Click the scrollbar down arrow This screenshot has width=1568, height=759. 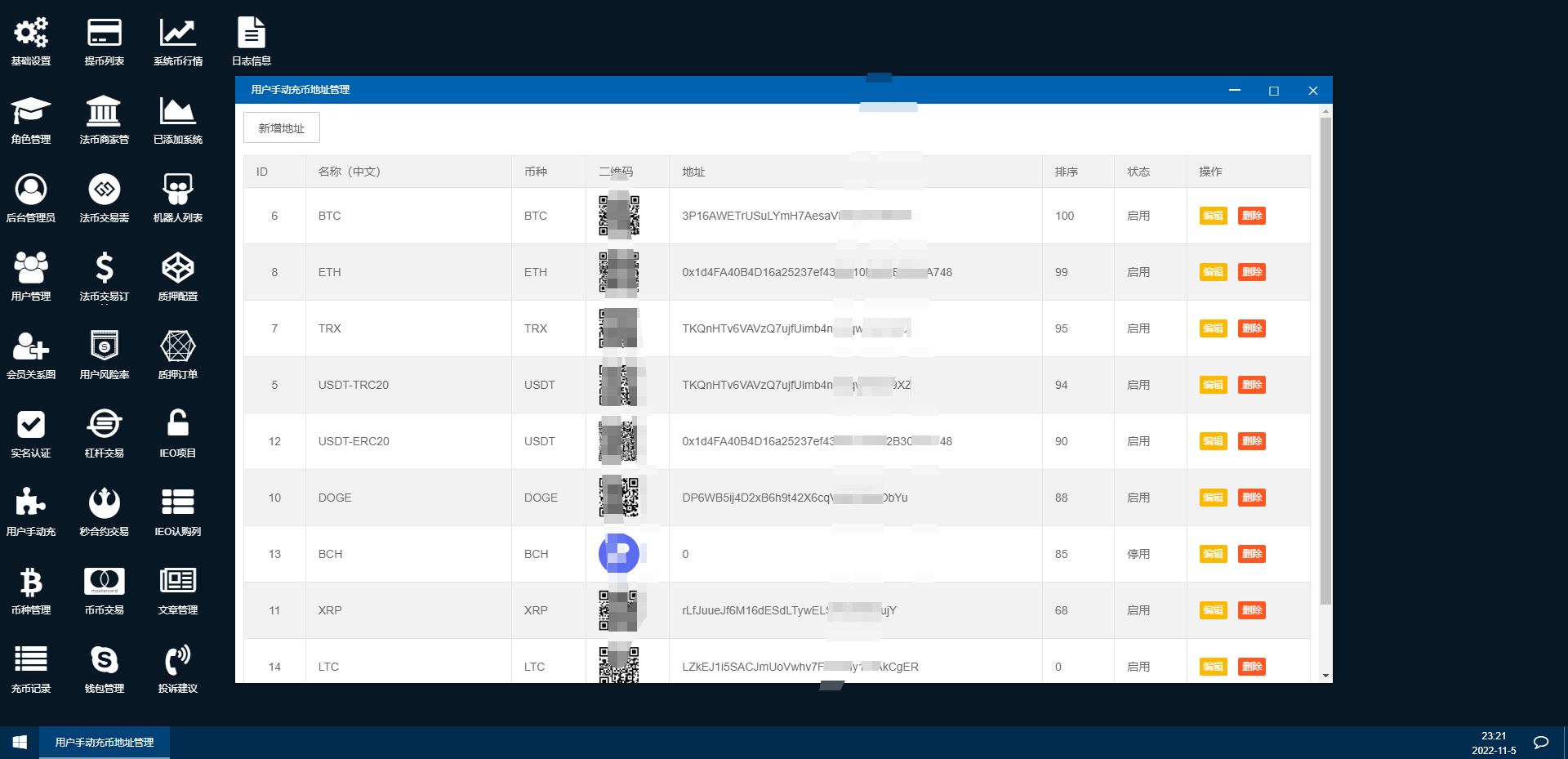point(1325,676)
